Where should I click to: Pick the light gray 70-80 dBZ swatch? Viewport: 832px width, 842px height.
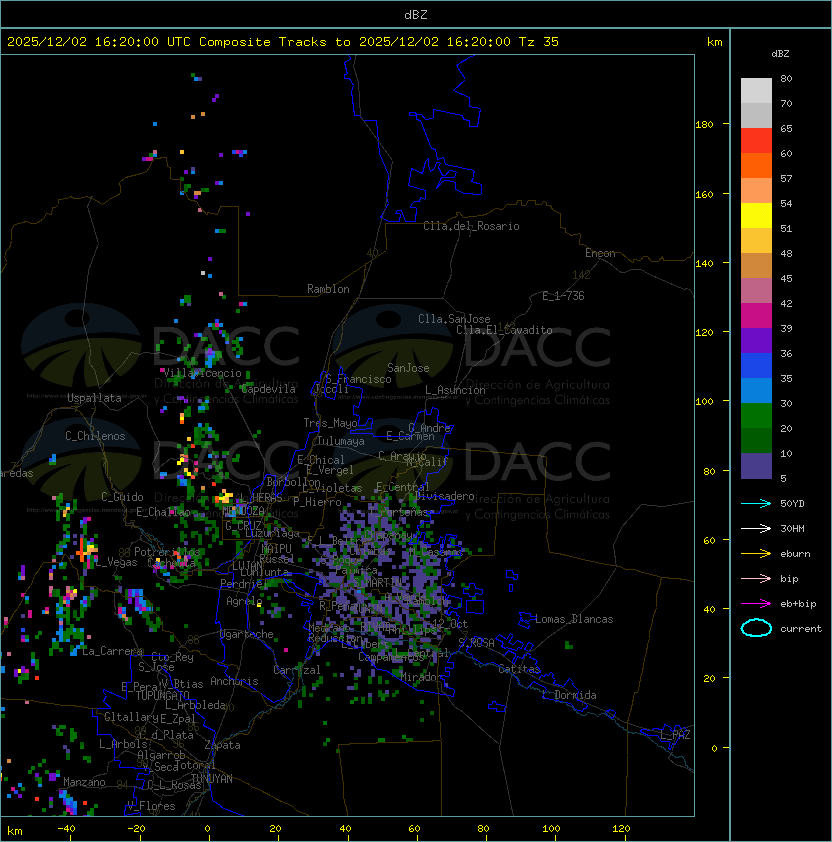(x=756, y=90)
